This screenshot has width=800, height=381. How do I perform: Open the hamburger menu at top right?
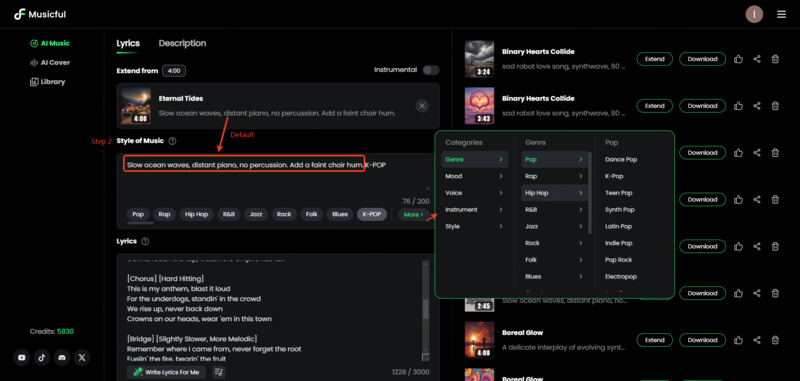(x=781, y=14)
